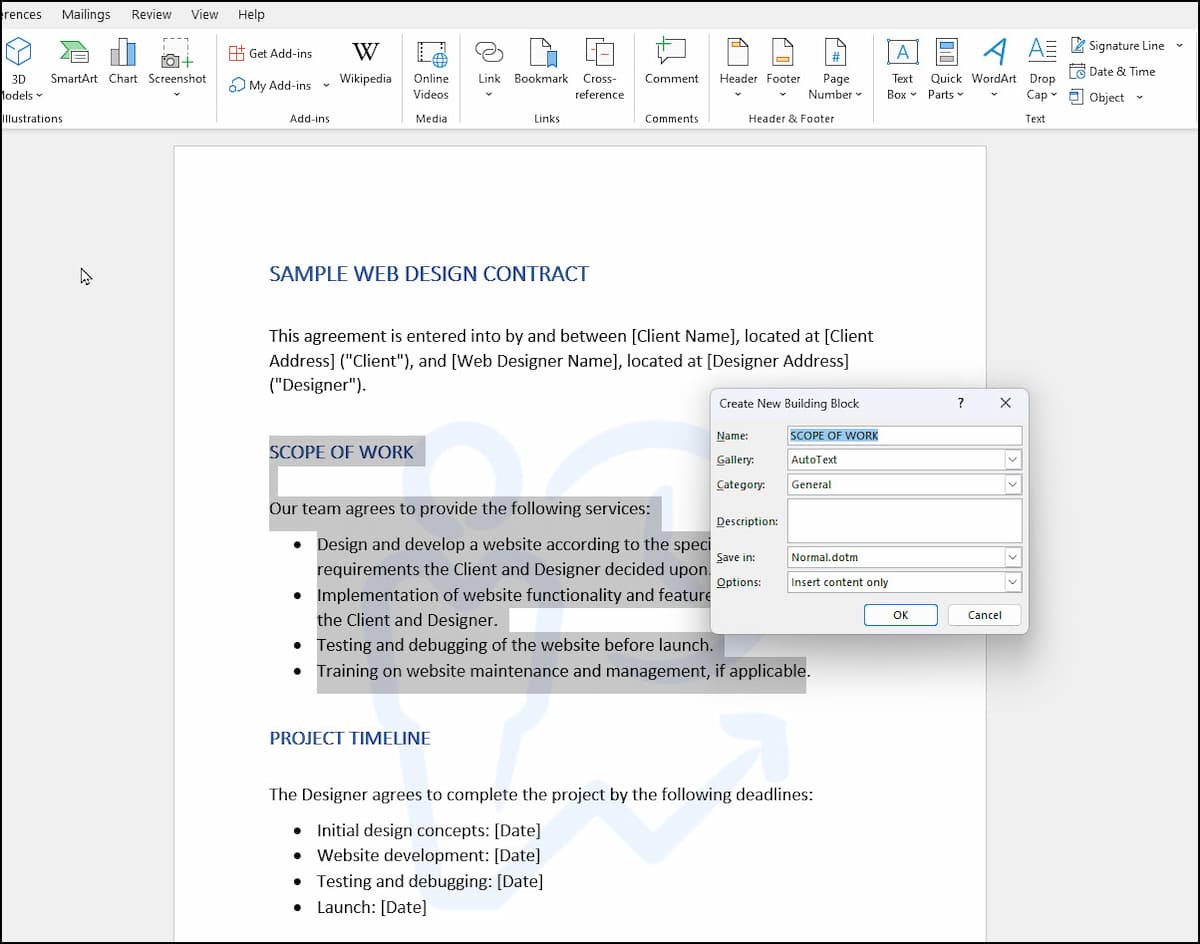Open the Screenshot tool
1200x944 pixels.
coord(177,68)
